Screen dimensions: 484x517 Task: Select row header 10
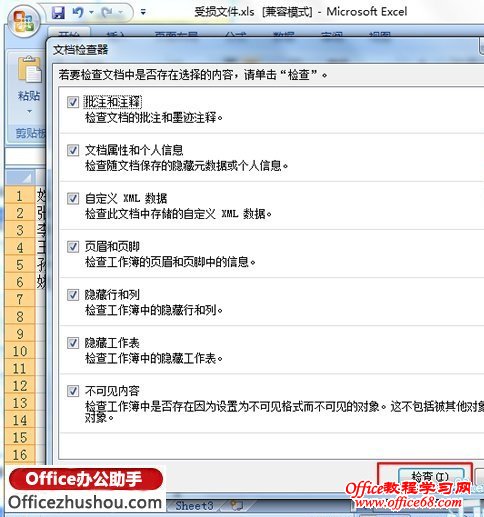20,351
